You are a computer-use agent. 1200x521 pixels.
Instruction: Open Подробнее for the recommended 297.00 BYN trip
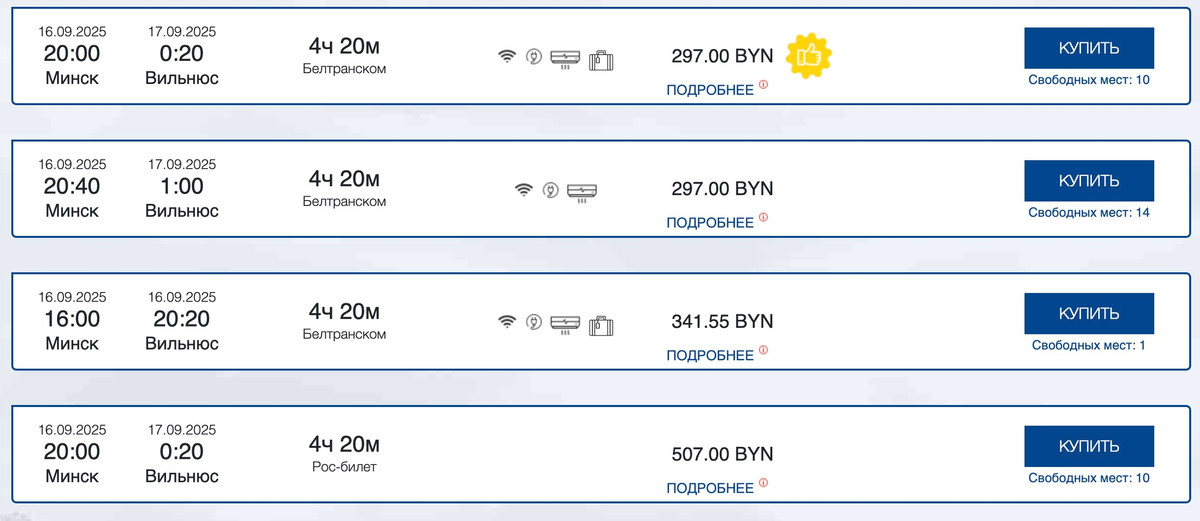[x=710, y=91]
